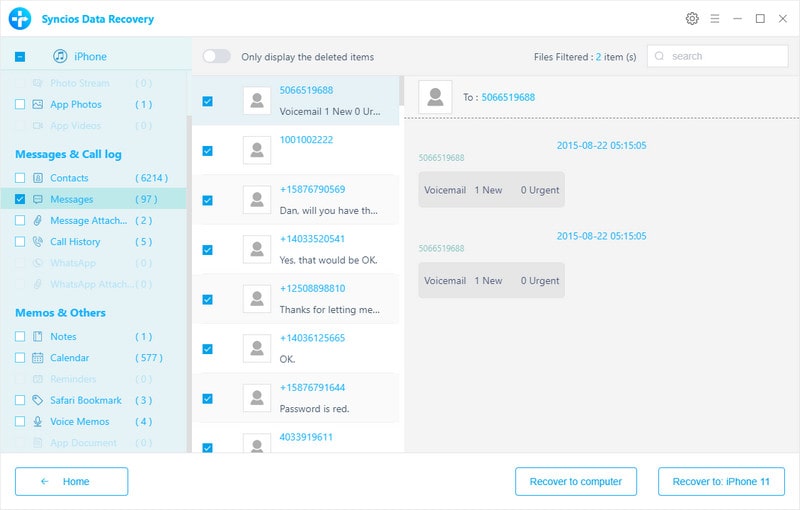800x510 pixels.
Task: Open the hamburger menu icon
Action: (x=715, y=19)
